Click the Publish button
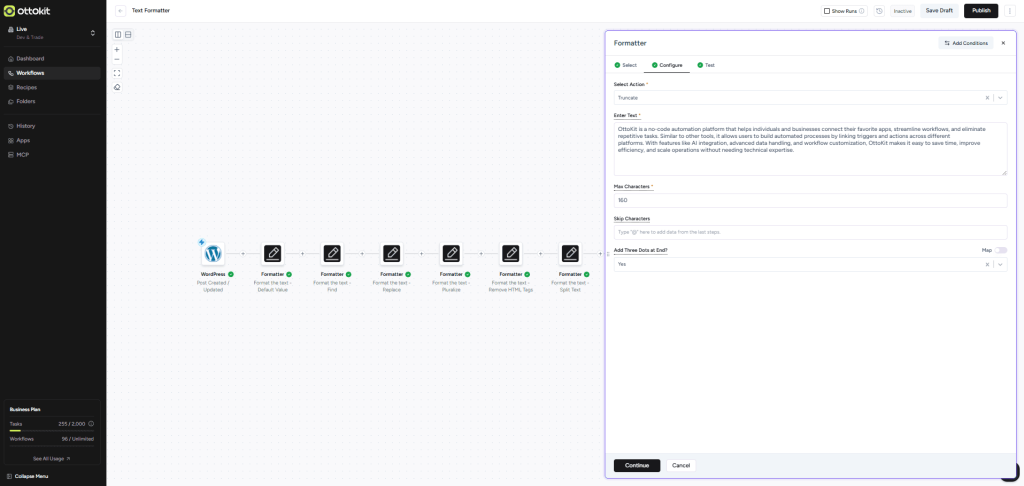The image size is (1024, 486). [x=980, y=11]
